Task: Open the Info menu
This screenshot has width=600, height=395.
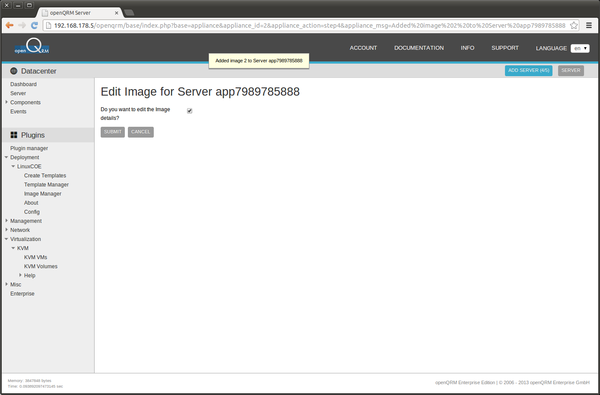Action: click(467, 48)
